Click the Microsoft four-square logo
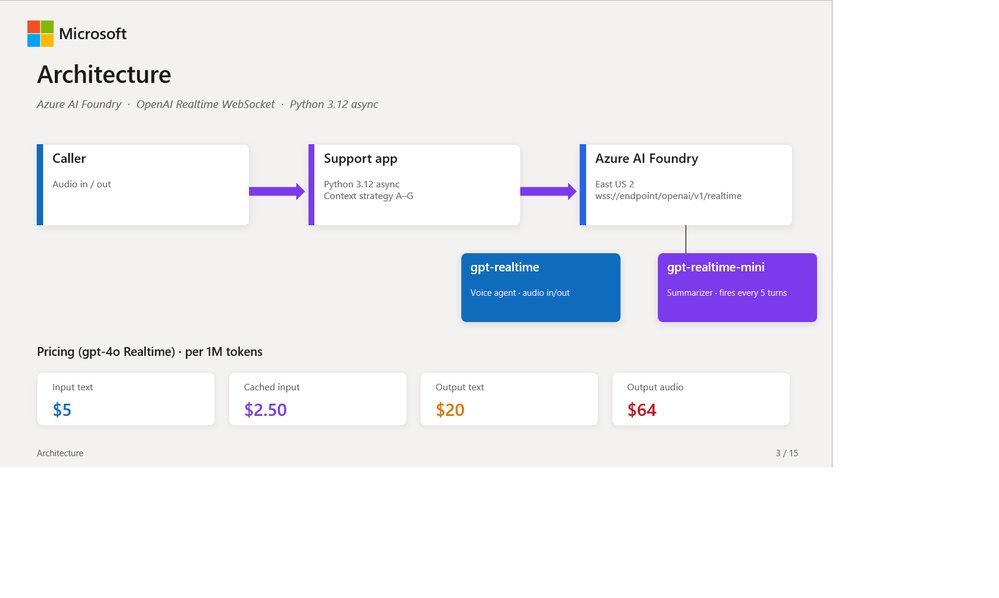The height and width of the screenshot is (598, 999). (x=40, y=34)
